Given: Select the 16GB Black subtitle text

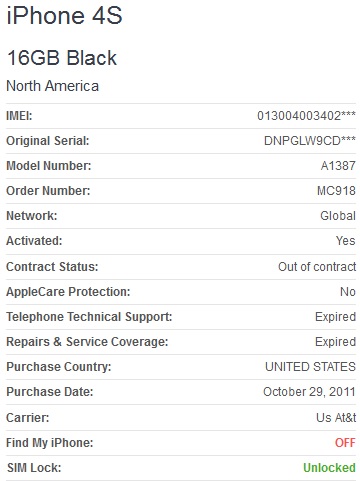Looking at the screenshot, I should point(62,58).
